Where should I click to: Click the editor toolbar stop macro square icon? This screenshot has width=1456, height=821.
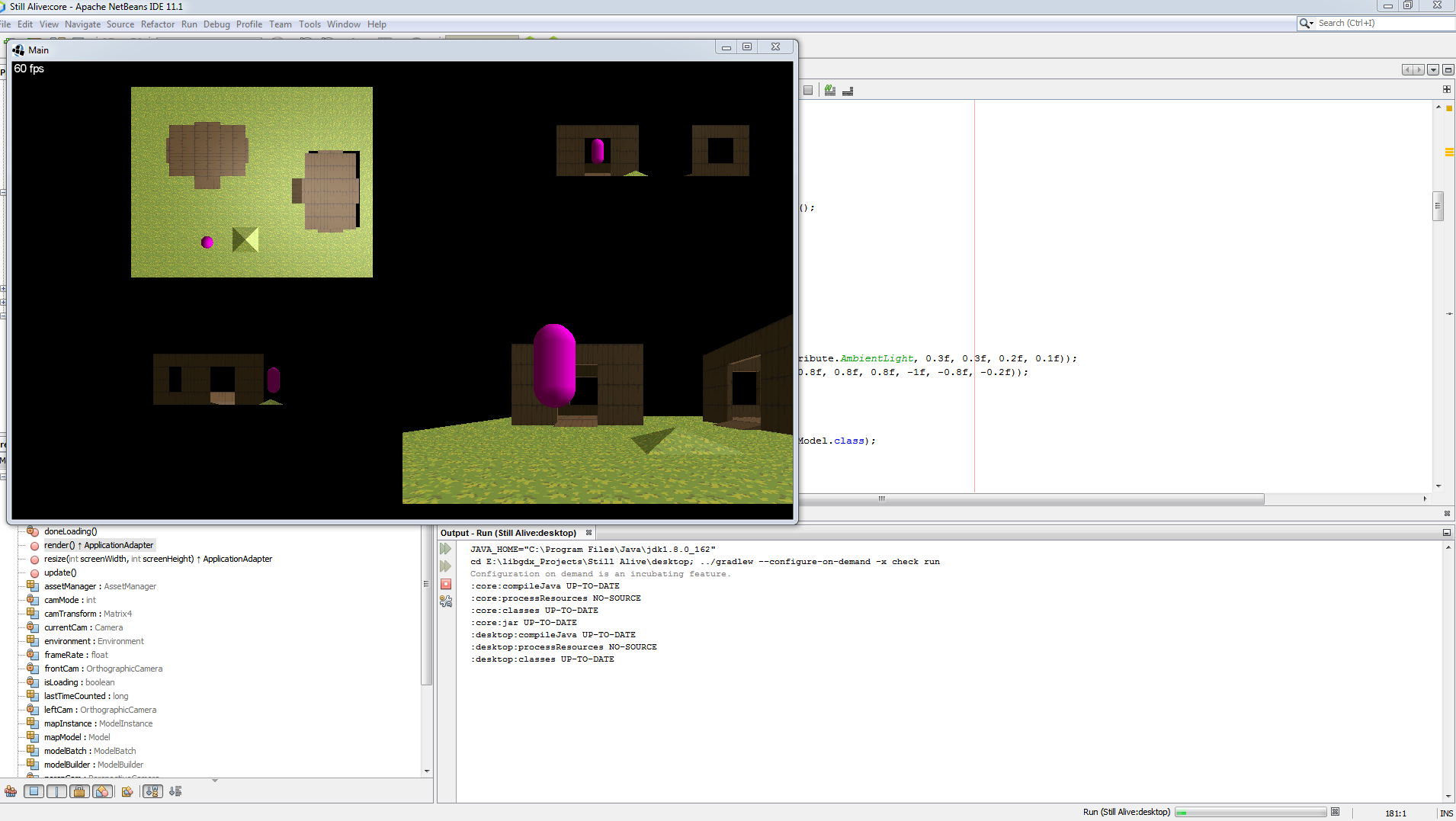[808, 90]
